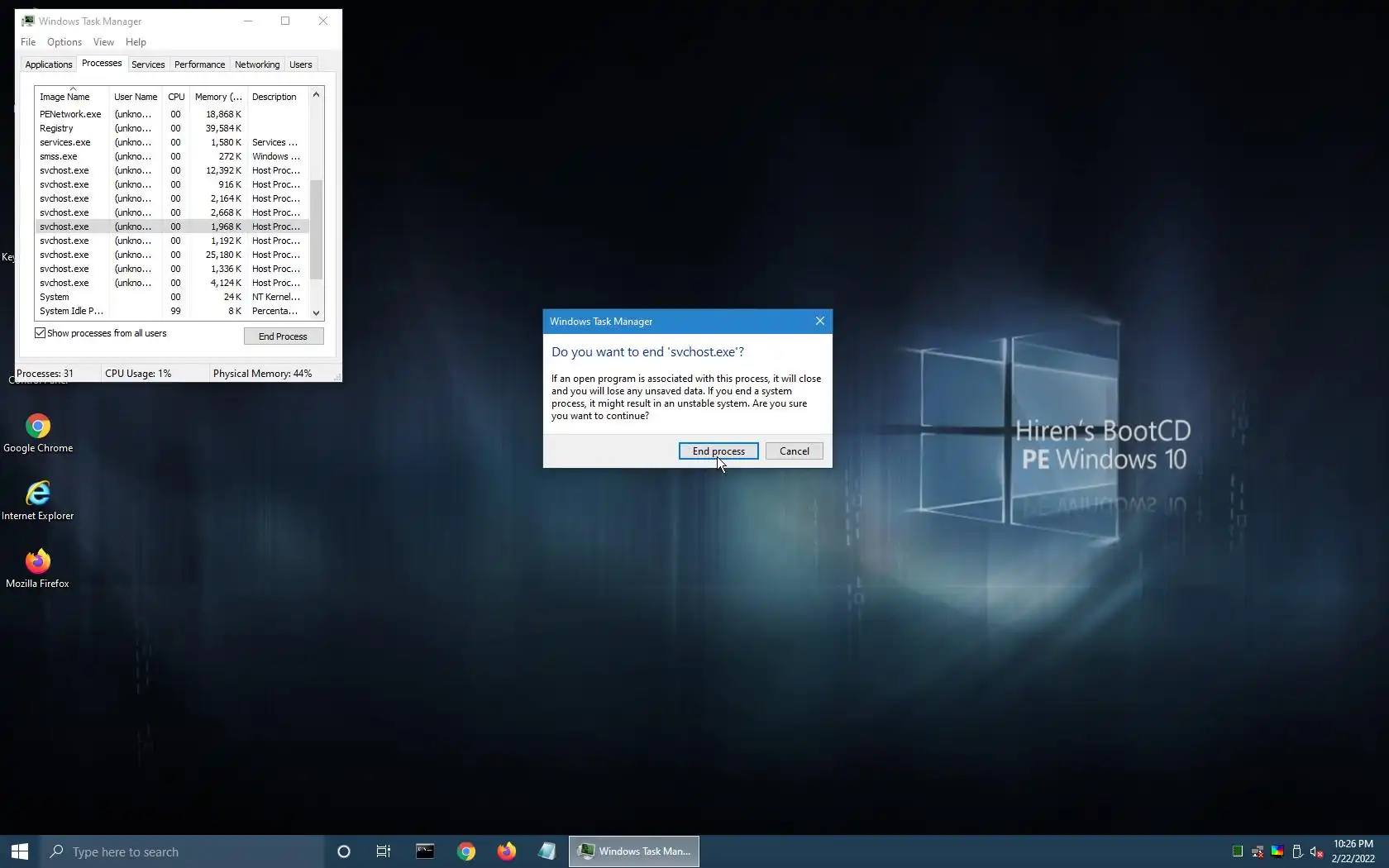Confirm with the End process dialog button
Viewport: 1389px width, 868px height.
718,451
